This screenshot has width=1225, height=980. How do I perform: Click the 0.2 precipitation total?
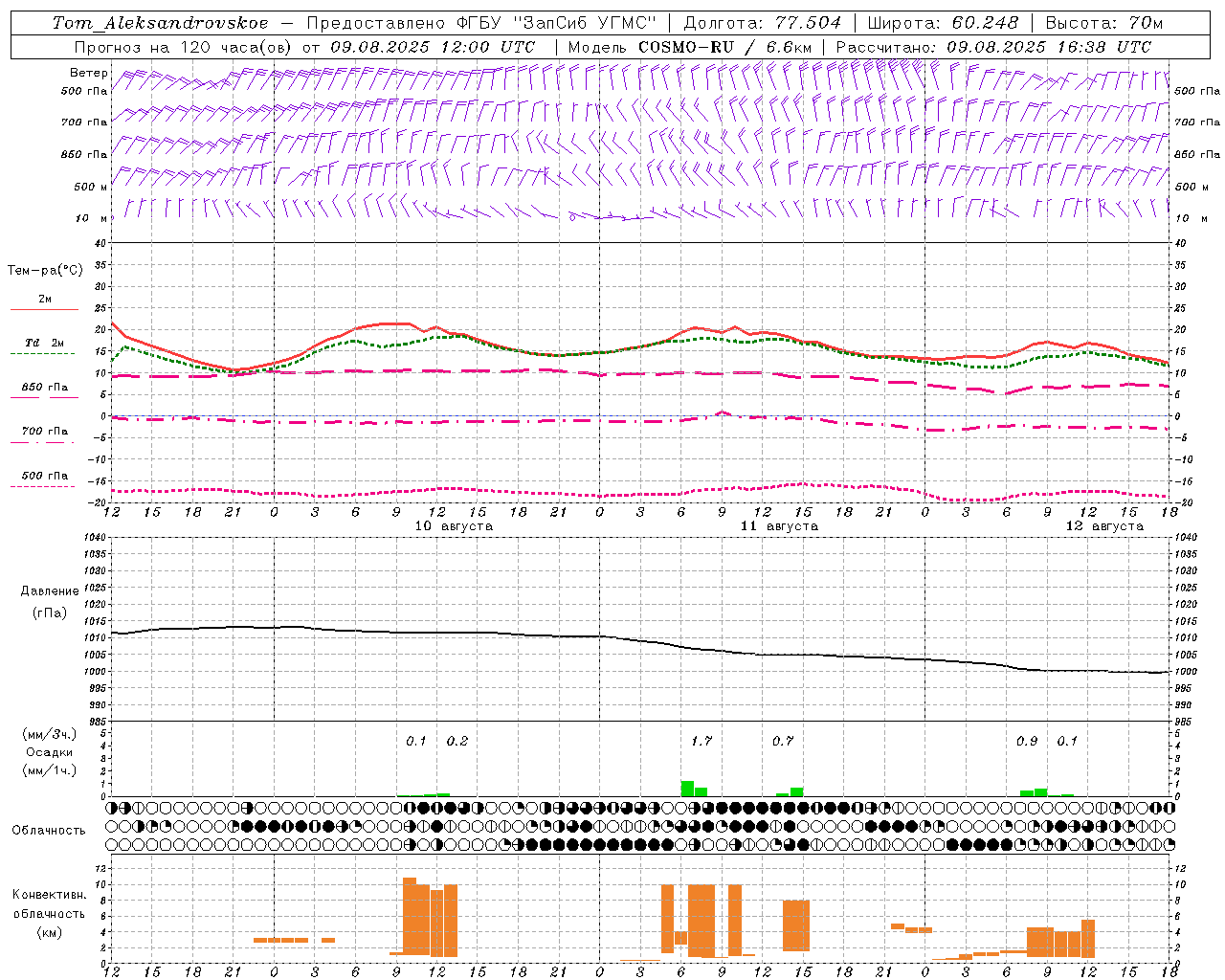[x=457, y=741]
